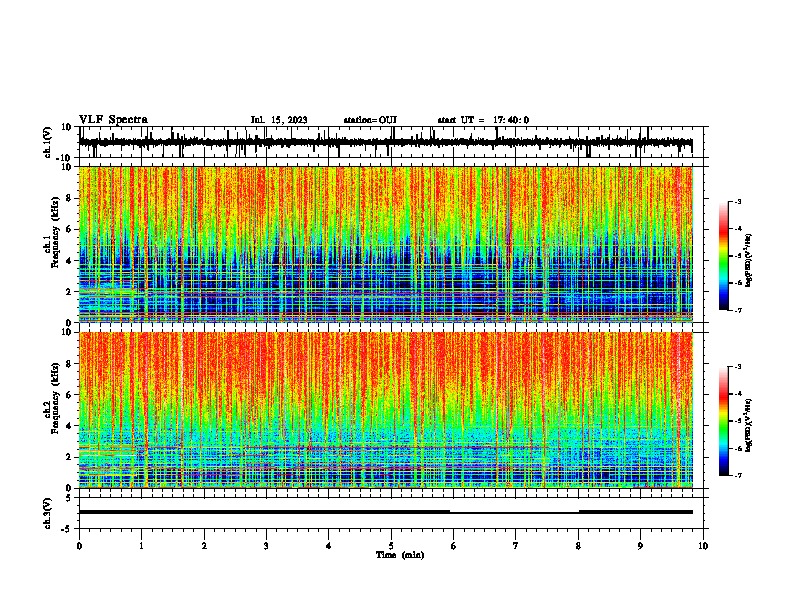Screen dimensions: 792x612
Task: Click the date "Jul 15, 2023" in the header
Action: pos(279,120)
